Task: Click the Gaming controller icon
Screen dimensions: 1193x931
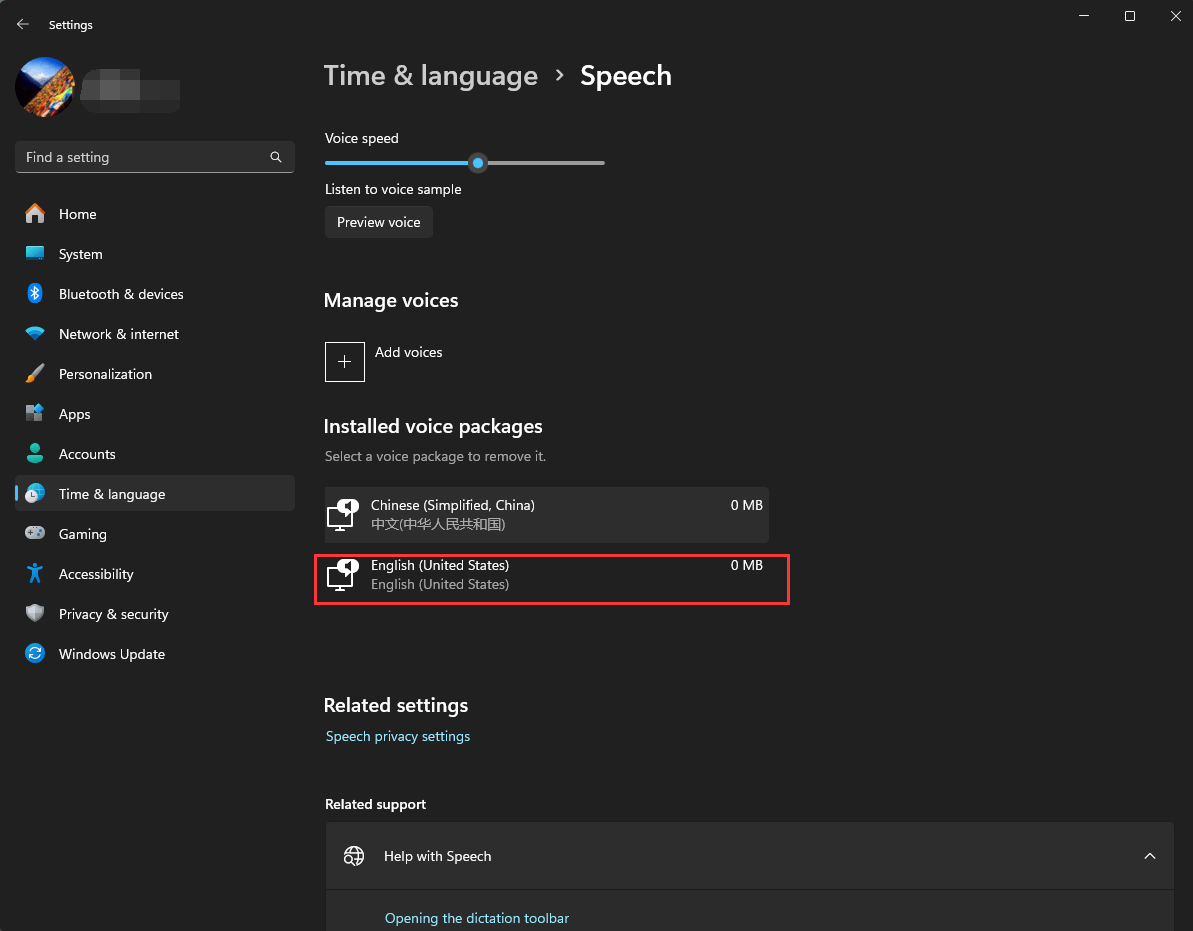Action: click(35, 533)
